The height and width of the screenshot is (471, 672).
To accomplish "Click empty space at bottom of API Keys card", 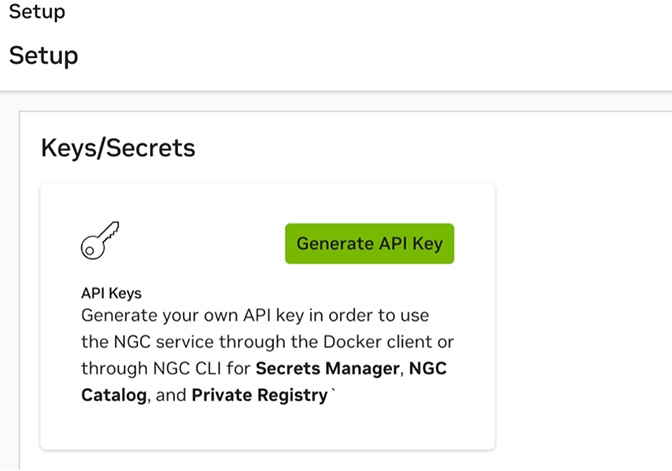I will point(267,430).
